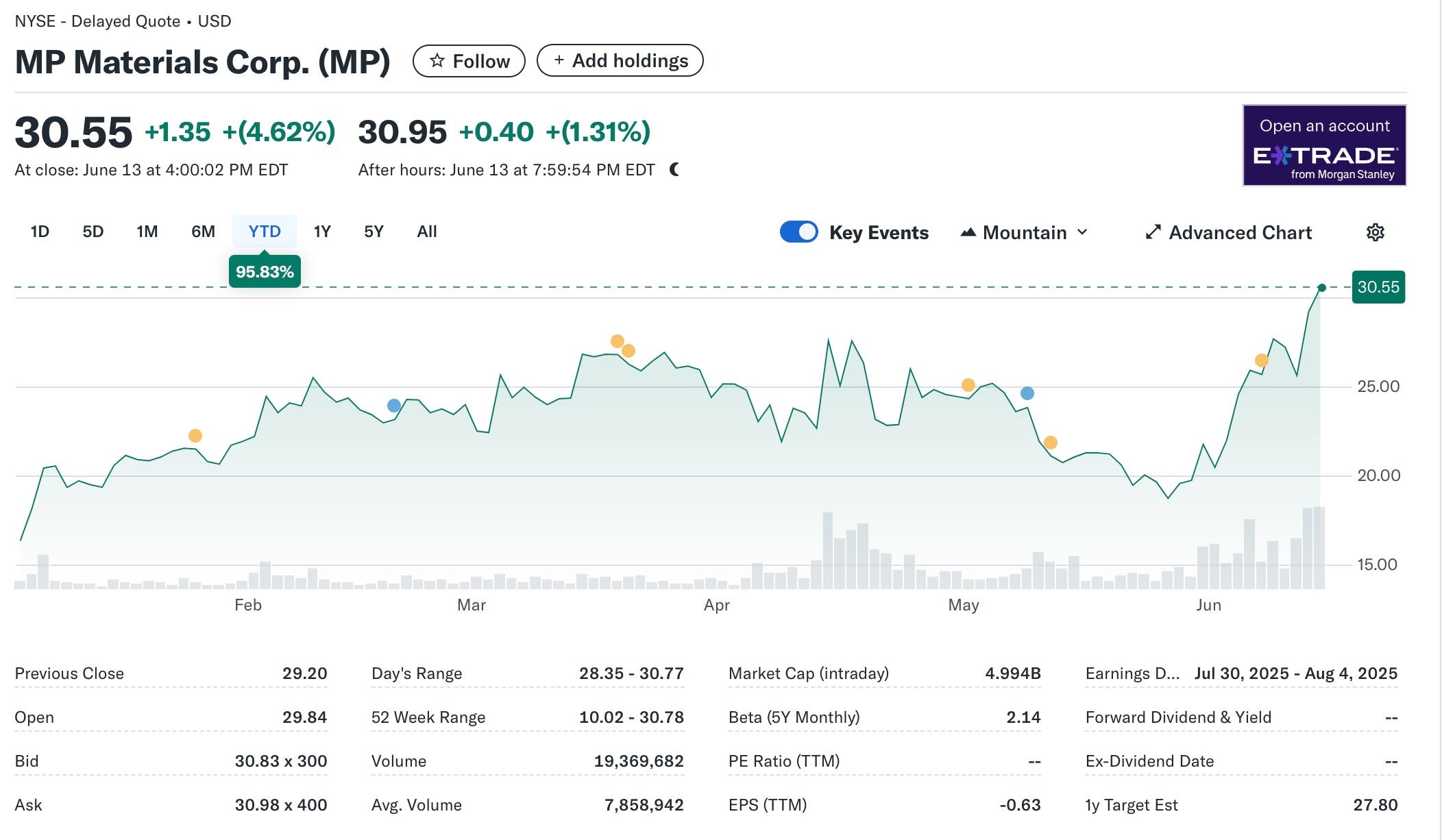The image size is (1442, 840).
Task: Click the Add holdings button
Action: (x=620, y=60)
